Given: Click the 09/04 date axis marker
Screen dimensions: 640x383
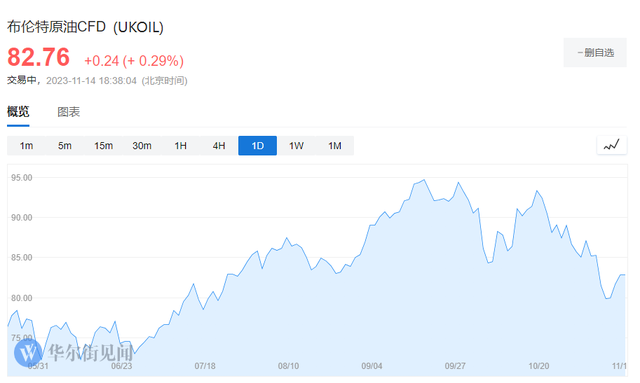Looking at the screenshot, I should click(x=372, y=366).
